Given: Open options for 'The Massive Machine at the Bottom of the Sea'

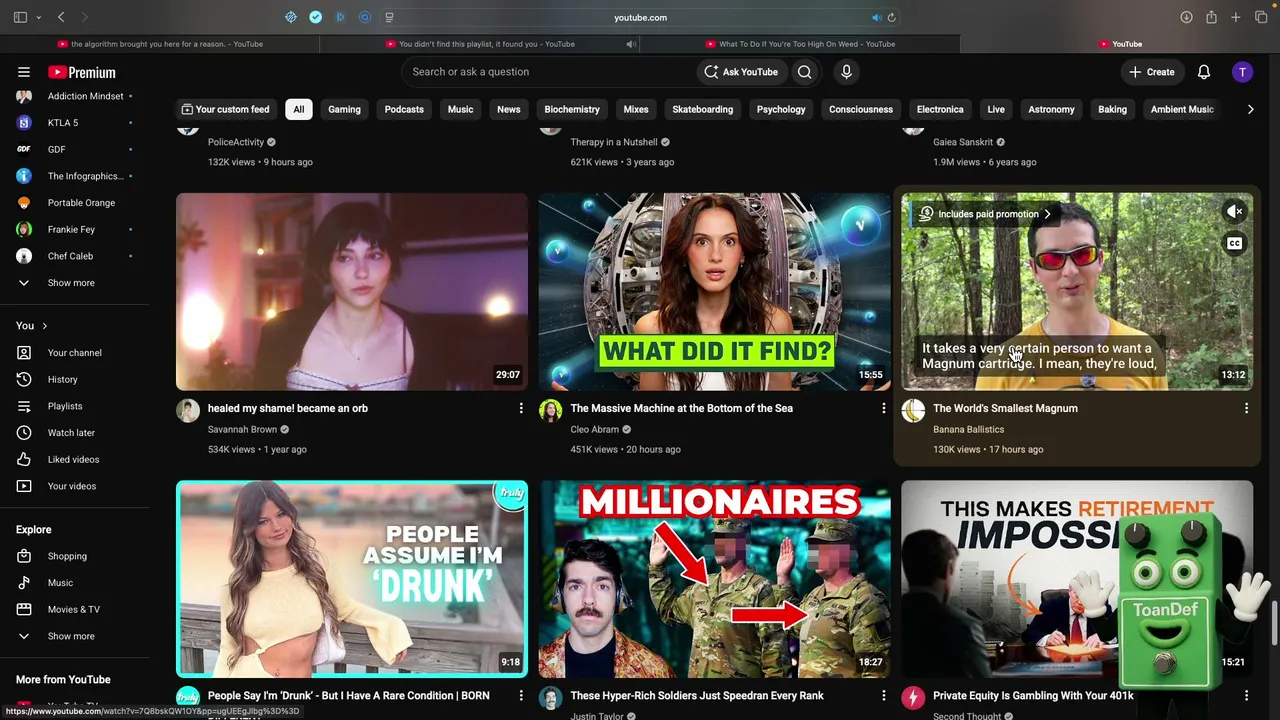Looking at the screenshot, I should pyautogui.click(x=883, y=408).
